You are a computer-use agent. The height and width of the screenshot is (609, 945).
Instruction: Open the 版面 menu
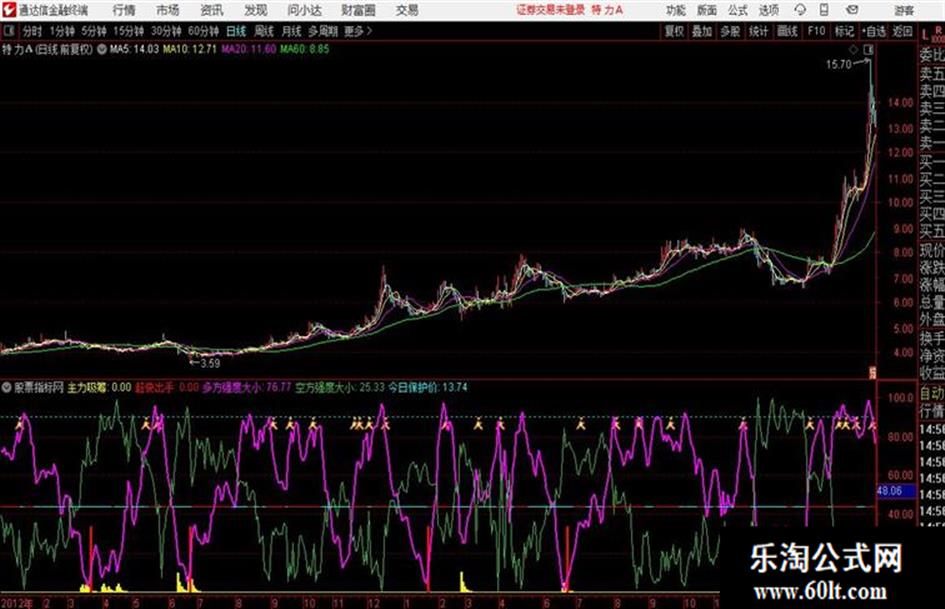pyautogui.click(x=706, y=10)
